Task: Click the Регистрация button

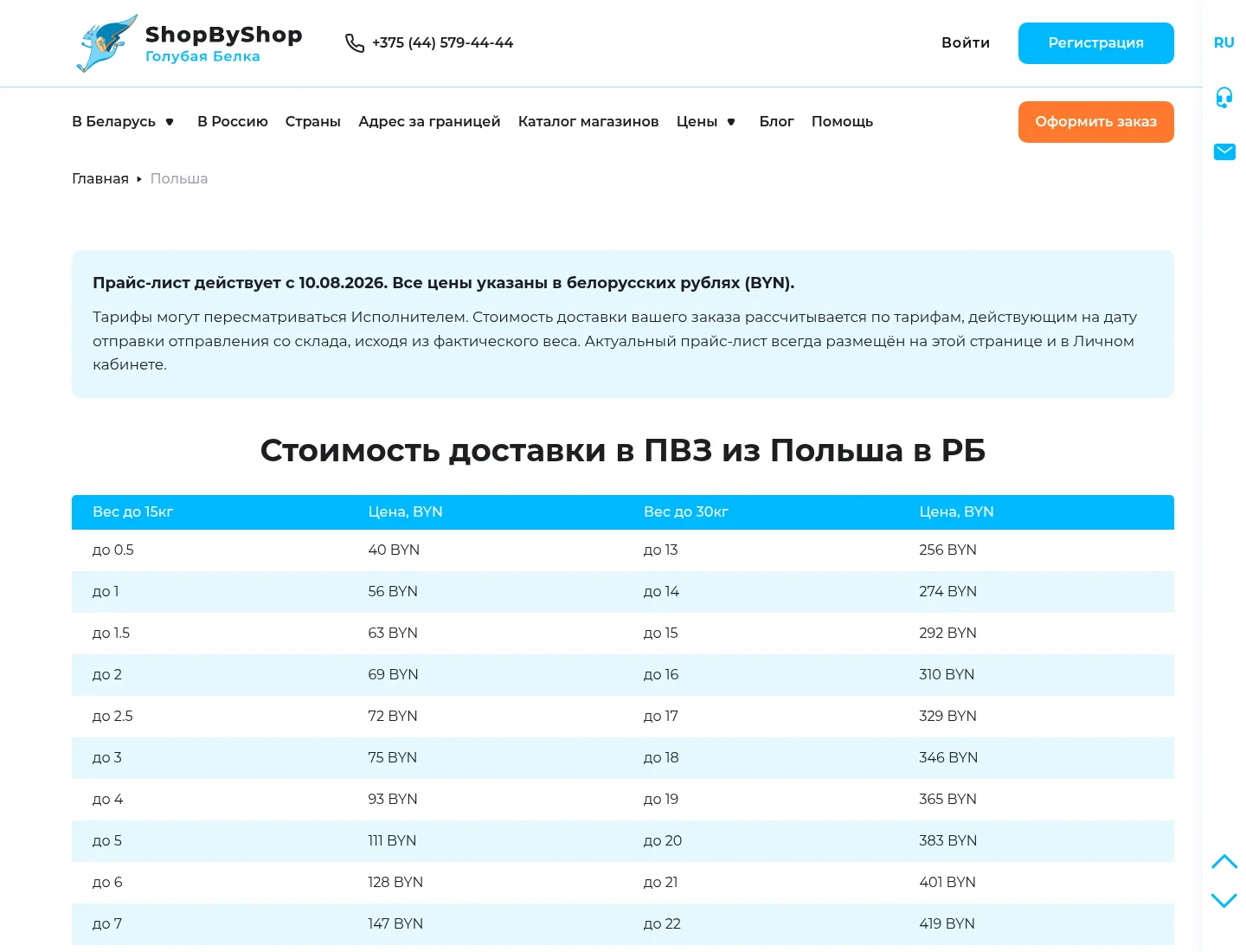Action: pos(1096,43)
